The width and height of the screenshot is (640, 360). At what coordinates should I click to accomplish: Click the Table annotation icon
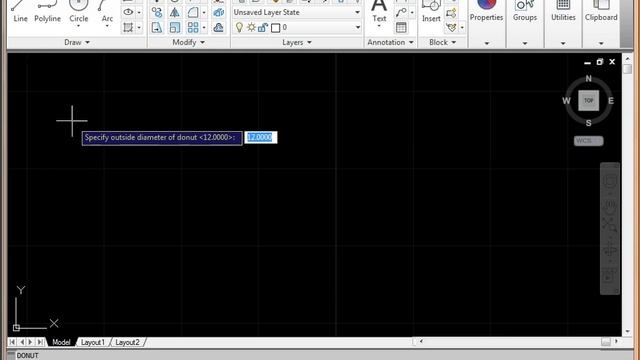click(401, 27)
